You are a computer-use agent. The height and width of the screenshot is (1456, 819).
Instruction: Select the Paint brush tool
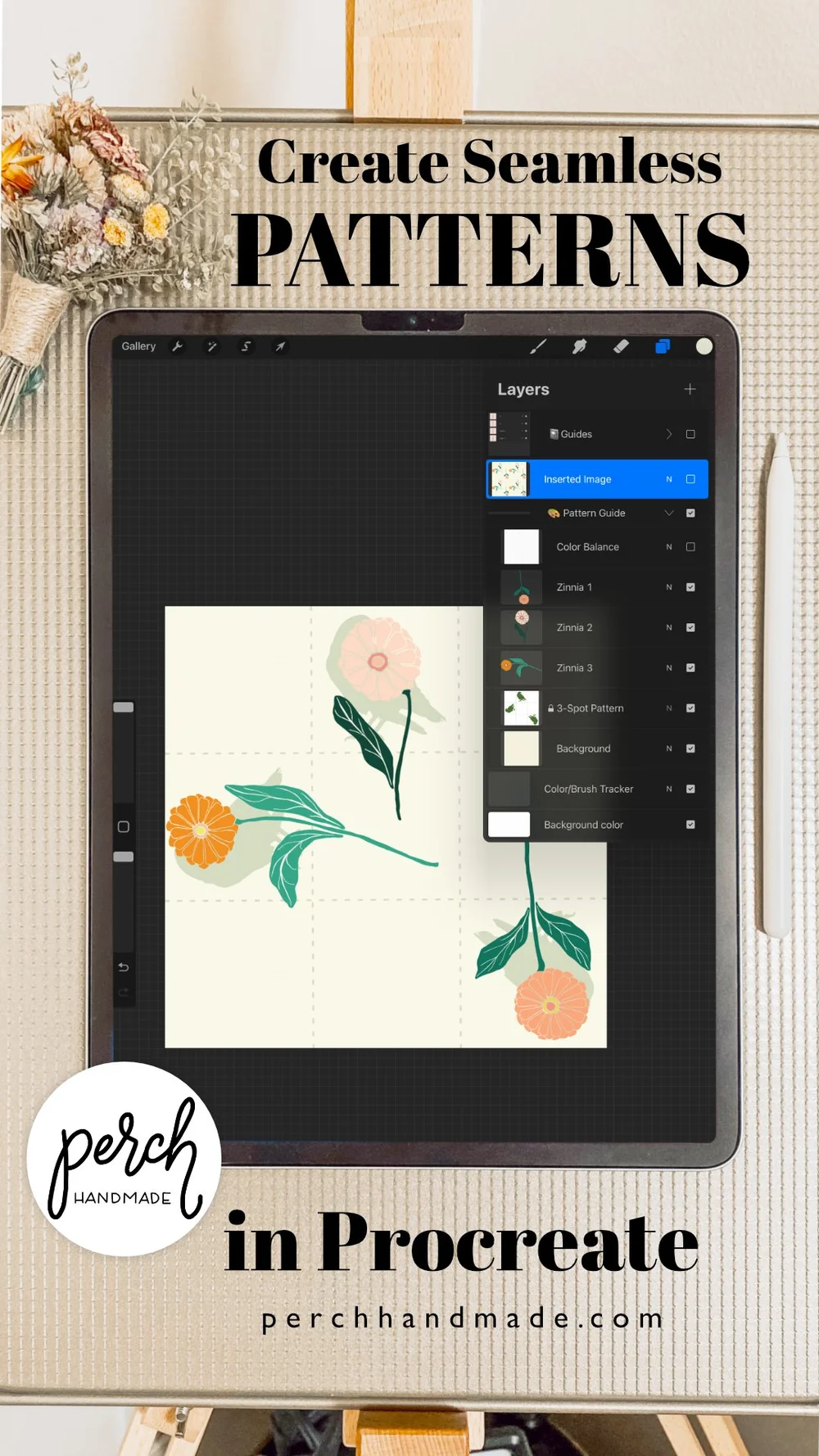pos(538,346)
